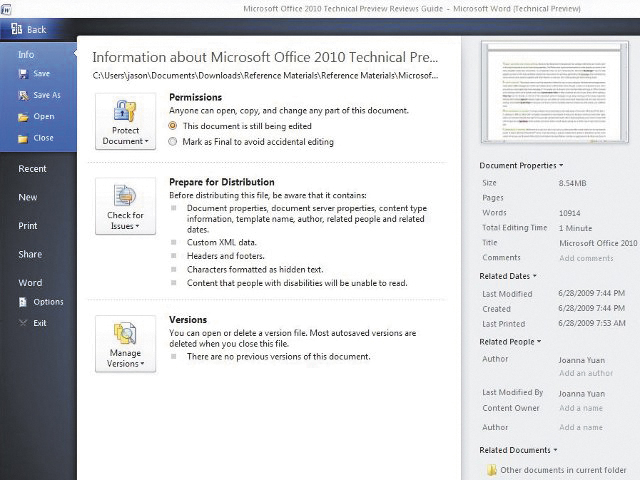Open the Check for Issues dropdown
Image resolution: width=640 pixels, height=480 pixels.
125,206
